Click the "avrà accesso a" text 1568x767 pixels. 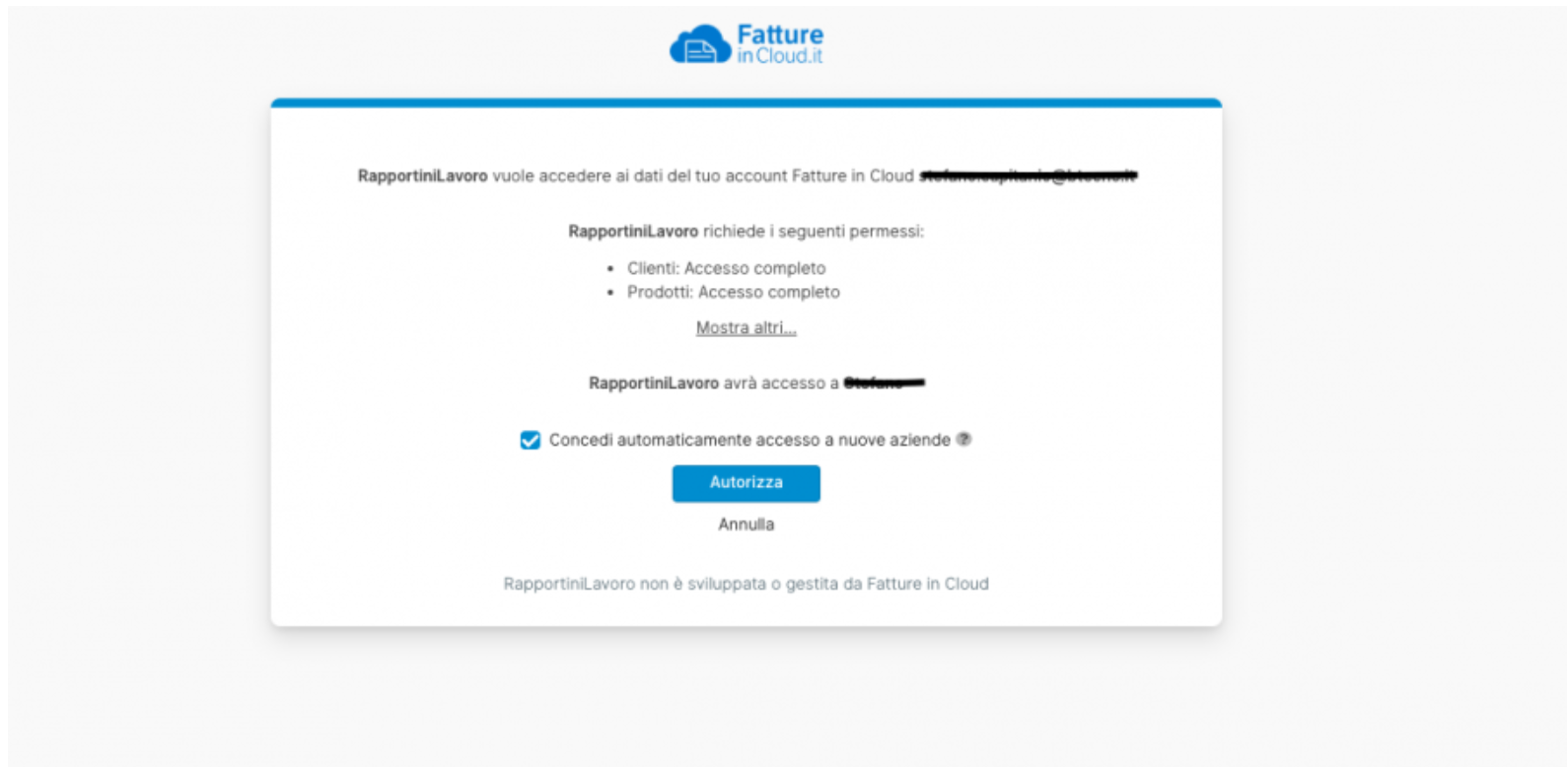click(781, 383)
